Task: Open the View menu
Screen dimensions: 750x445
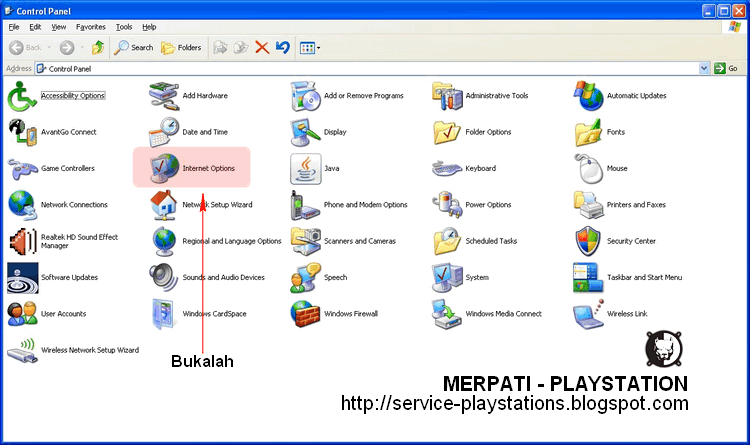Action: click(58, 27)
